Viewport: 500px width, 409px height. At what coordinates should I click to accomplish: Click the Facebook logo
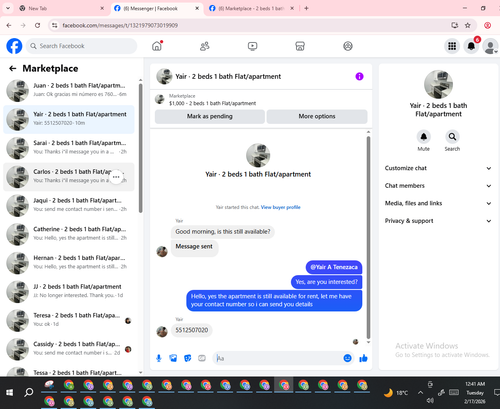[x=14, y=46]
